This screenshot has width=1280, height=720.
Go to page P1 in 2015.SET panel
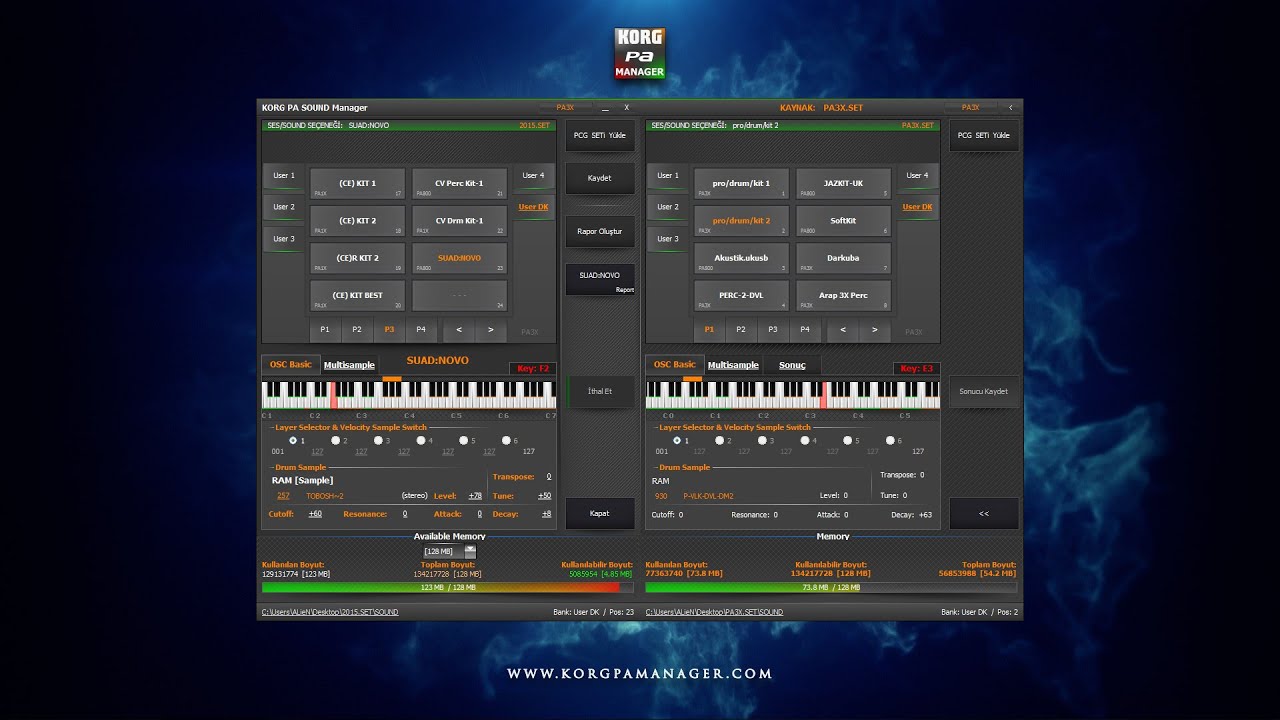coord(325,329)
